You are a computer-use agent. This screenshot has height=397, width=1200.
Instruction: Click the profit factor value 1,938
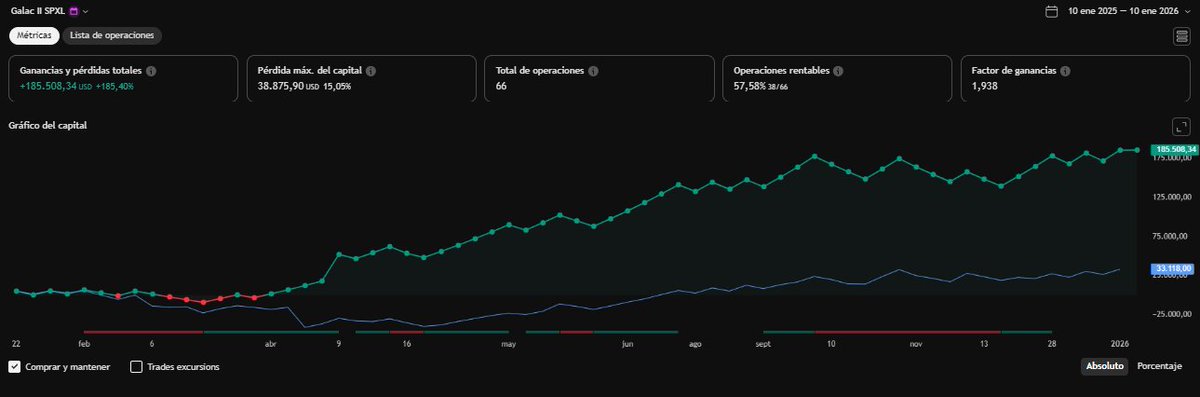pos(985,86)
